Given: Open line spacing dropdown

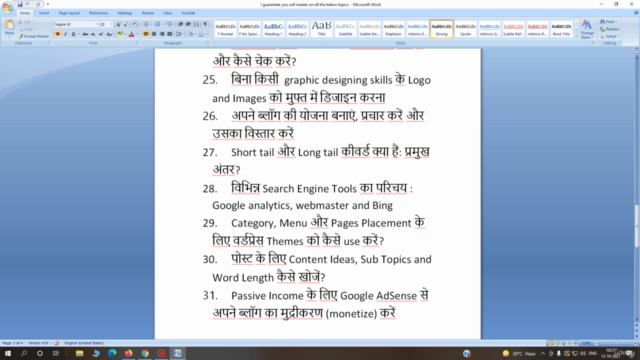Looking at the screenshot, I should click(x=180, y=34).
